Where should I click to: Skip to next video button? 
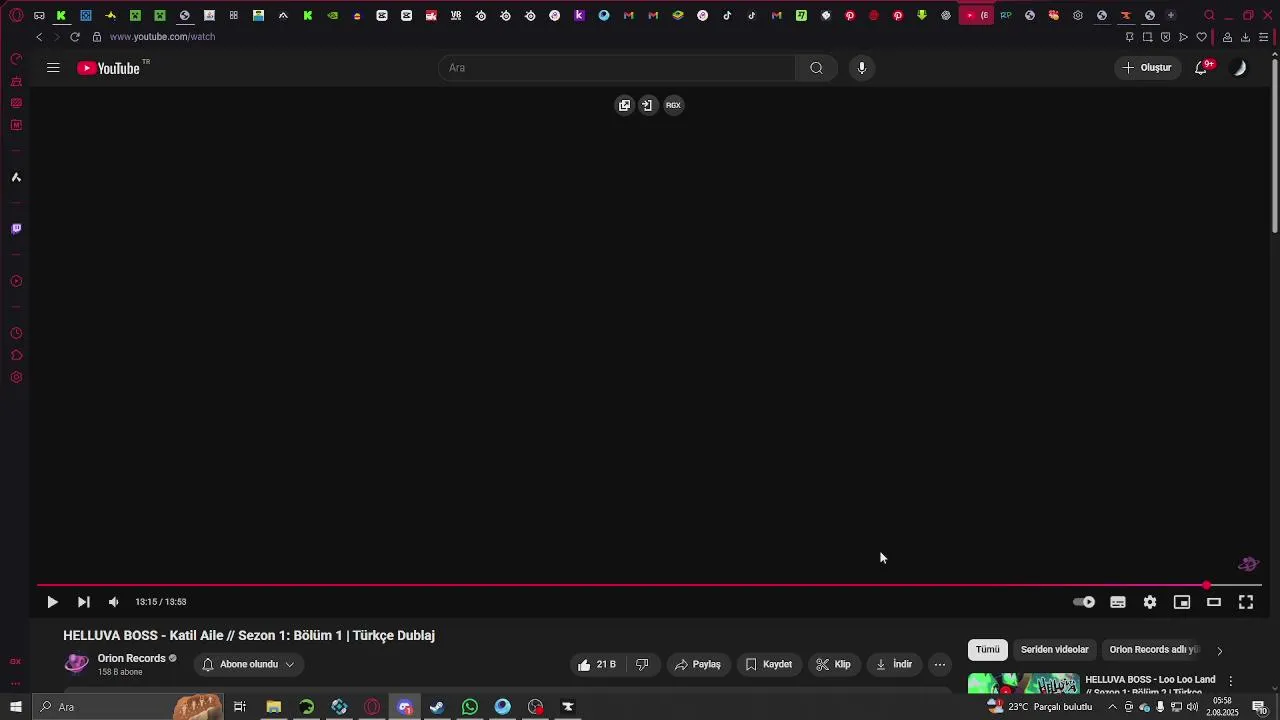(84, 602)
